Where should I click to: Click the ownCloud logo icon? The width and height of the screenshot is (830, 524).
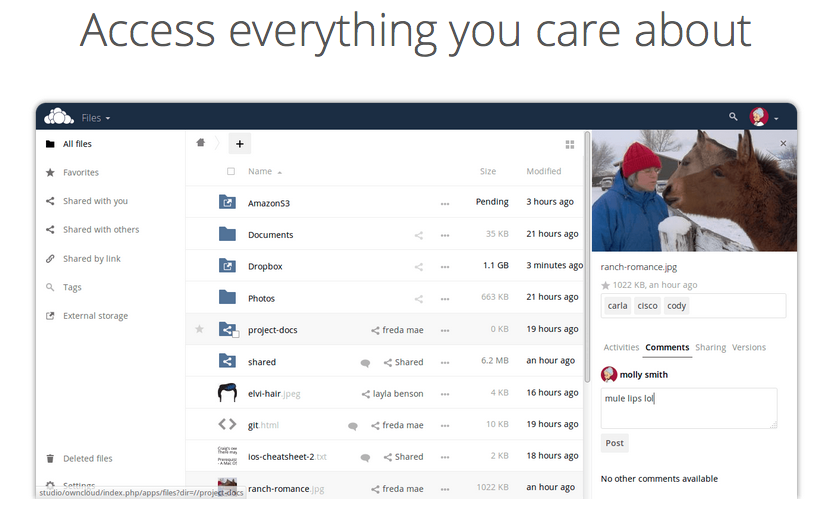tap(59, 116)
